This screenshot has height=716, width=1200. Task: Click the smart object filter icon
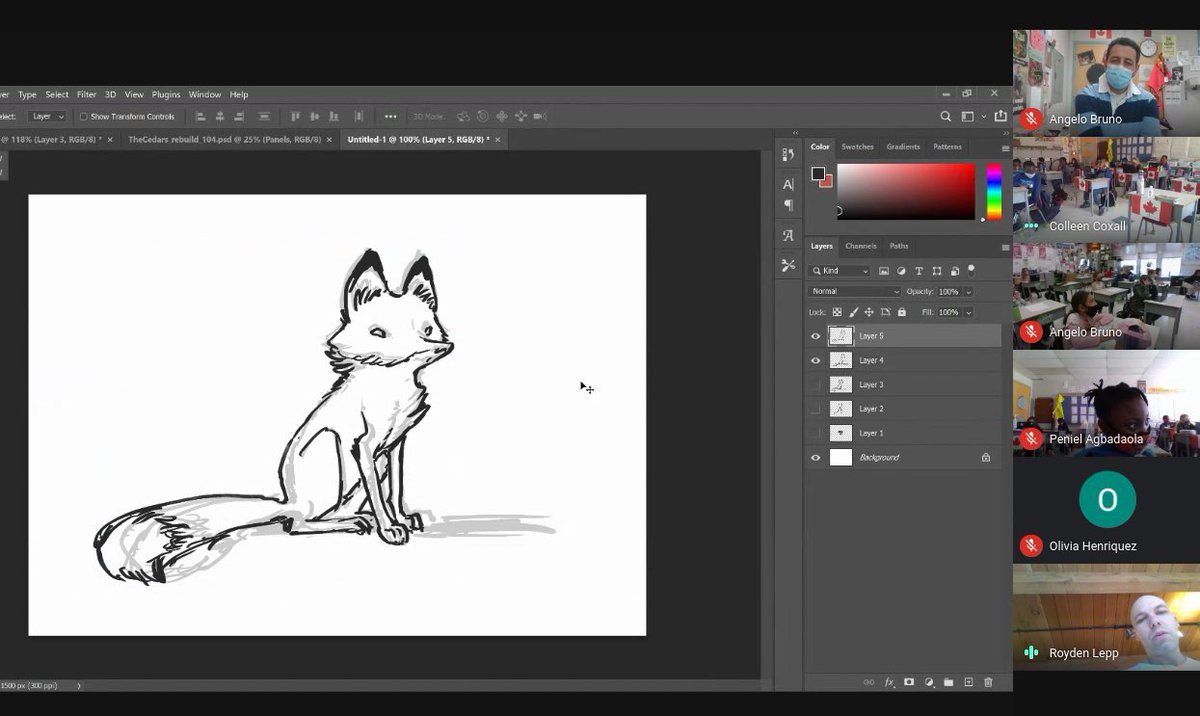click(955, 271)
